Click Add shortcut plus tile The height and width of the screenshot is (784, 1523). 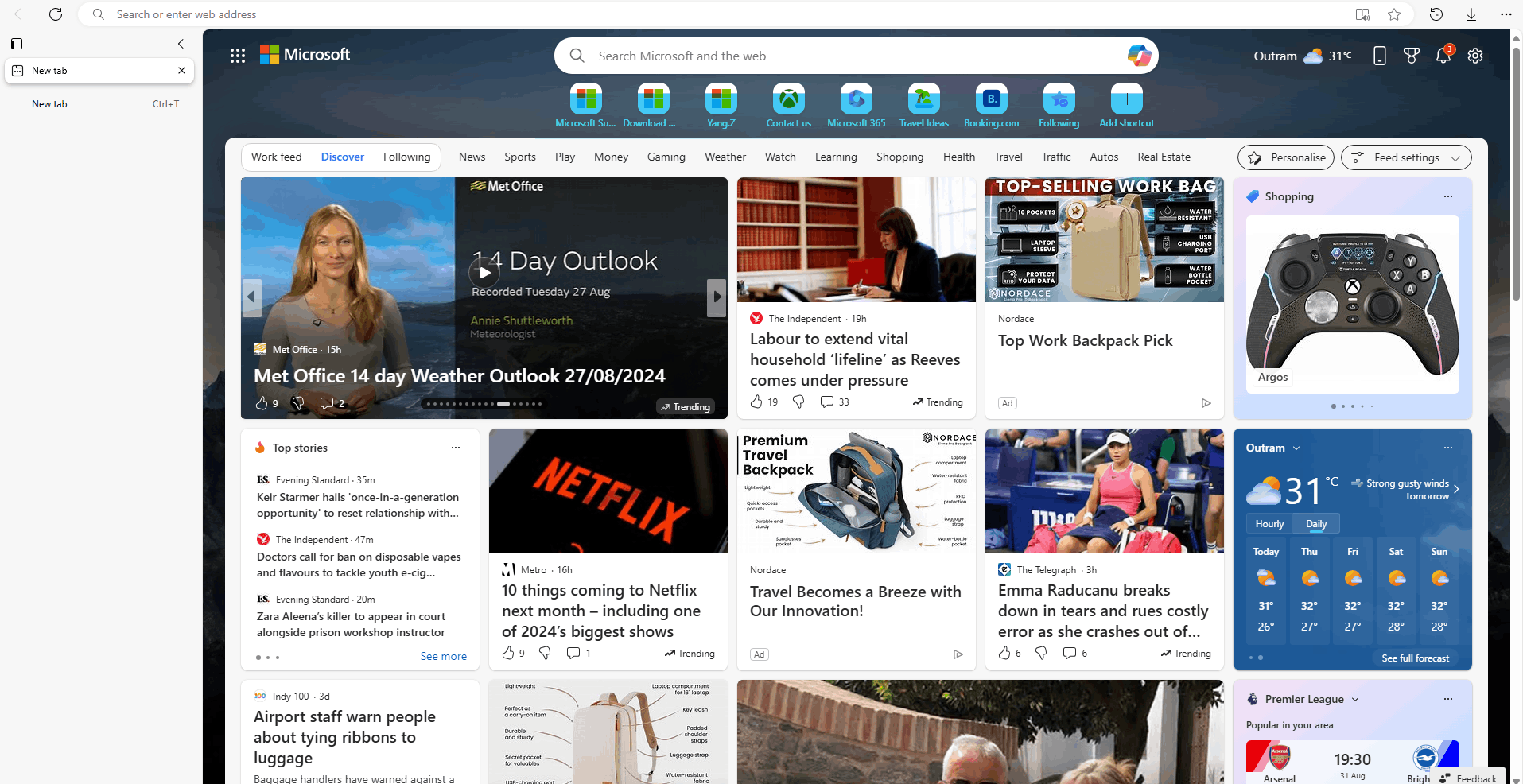click(x=1127, y=106)
